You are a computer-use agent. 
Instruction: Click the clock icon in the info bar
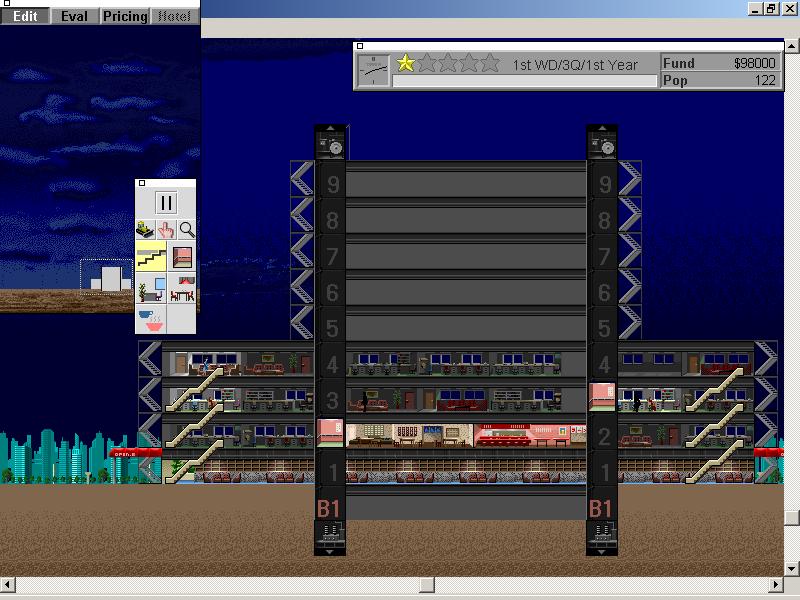[x=374, y=70]
